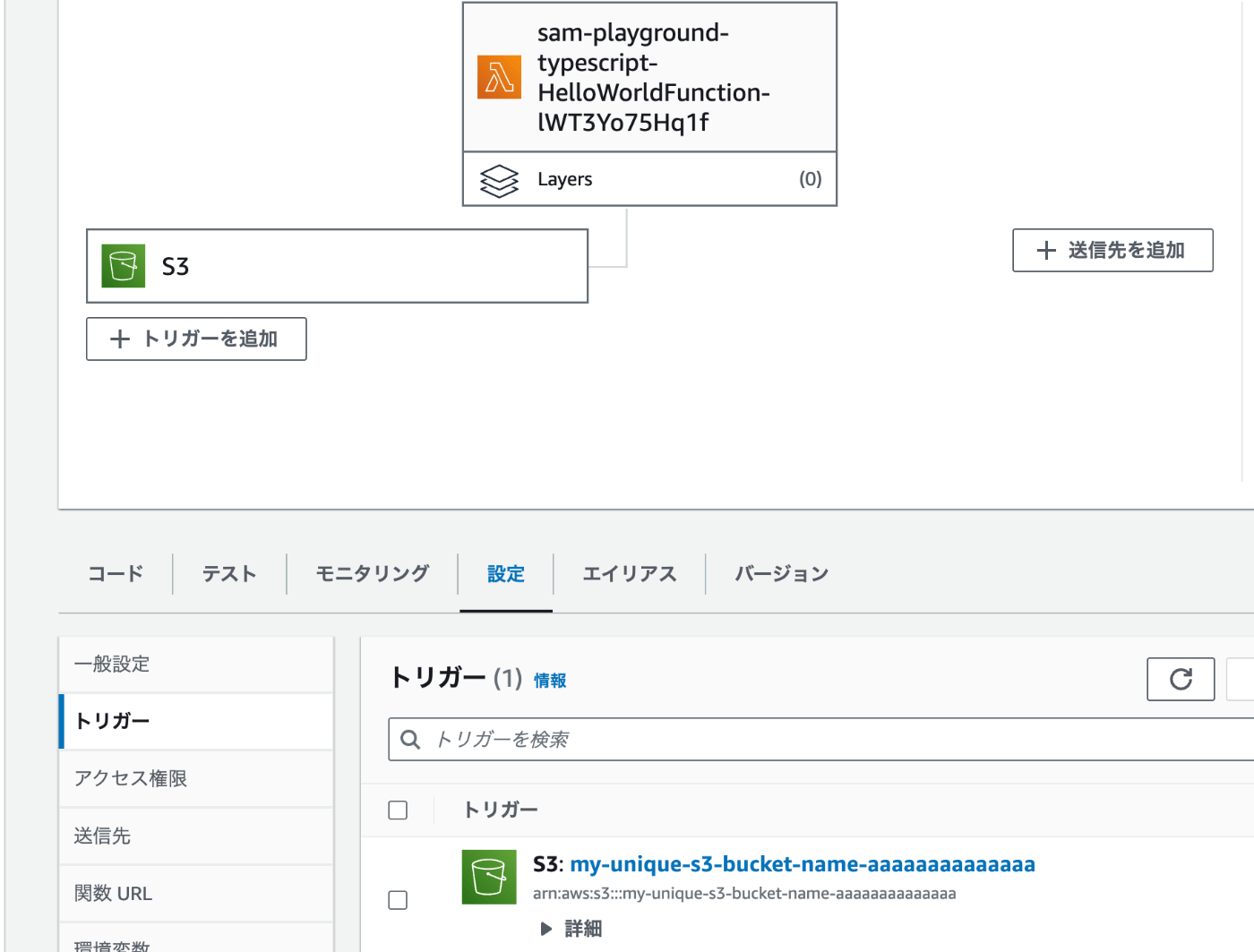Open 送信先 in the side menu

point(196,836)
